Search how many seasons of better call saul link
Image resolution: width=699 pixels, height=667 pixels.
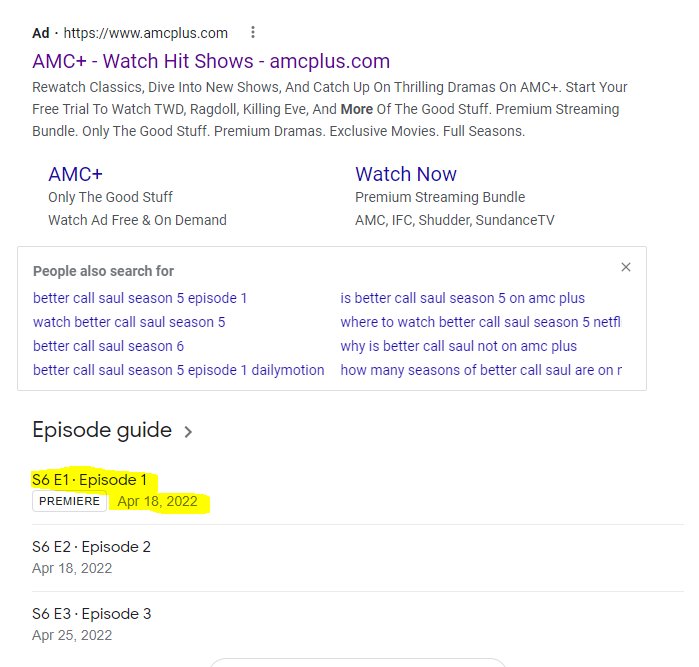(481, 370)
